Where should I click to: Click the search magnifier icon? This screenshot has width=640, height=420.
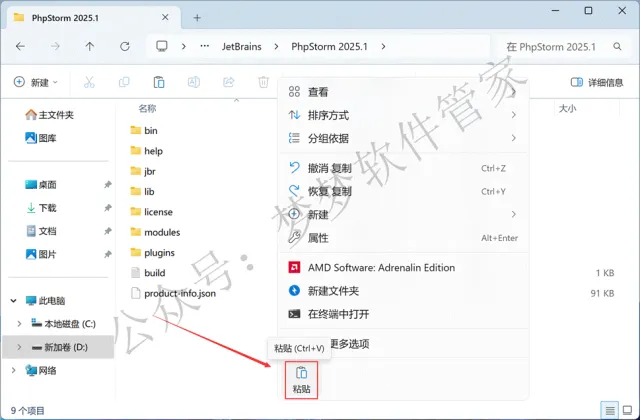617,47
